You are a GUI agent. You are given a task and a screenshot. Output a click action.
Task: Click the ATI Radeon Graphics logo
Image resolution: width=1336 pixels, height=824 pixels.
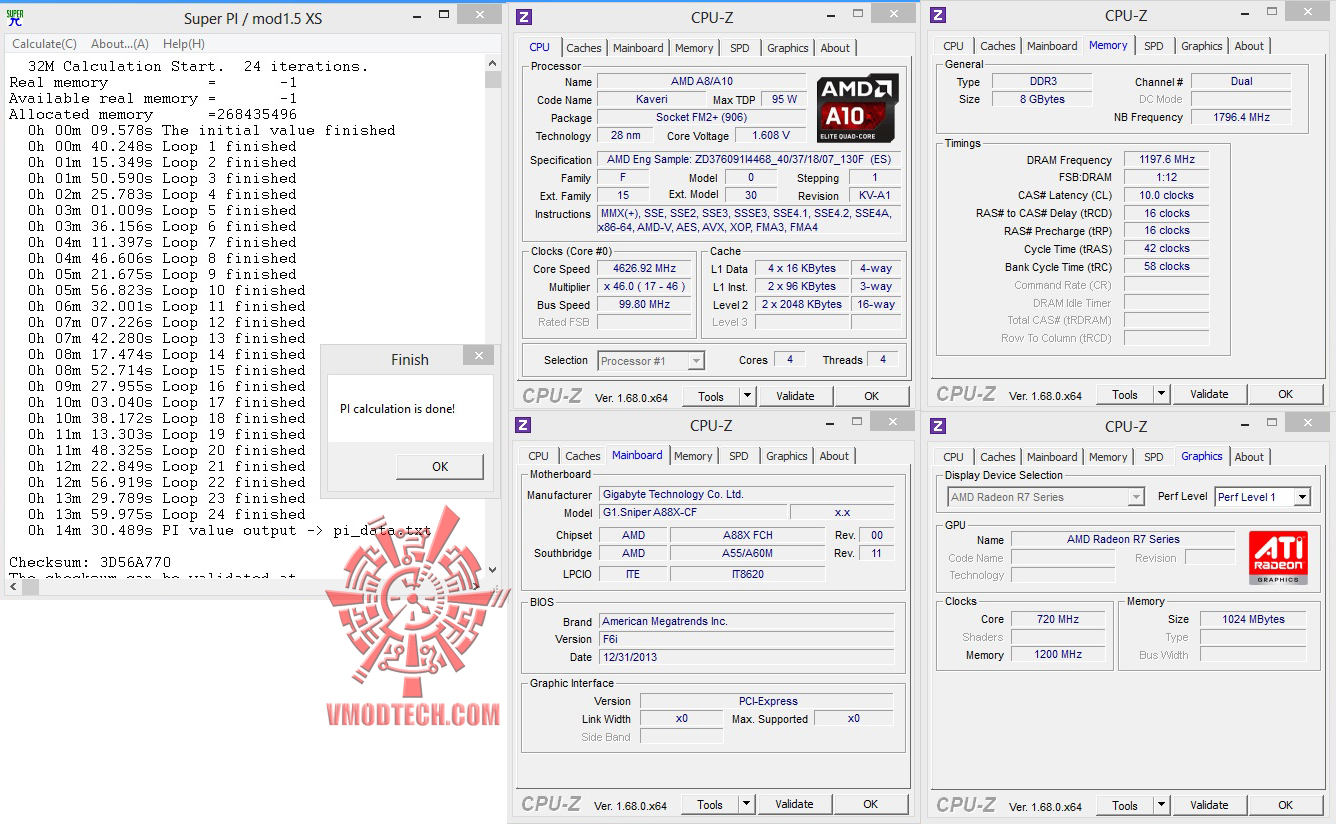(x=1277, y=558)
